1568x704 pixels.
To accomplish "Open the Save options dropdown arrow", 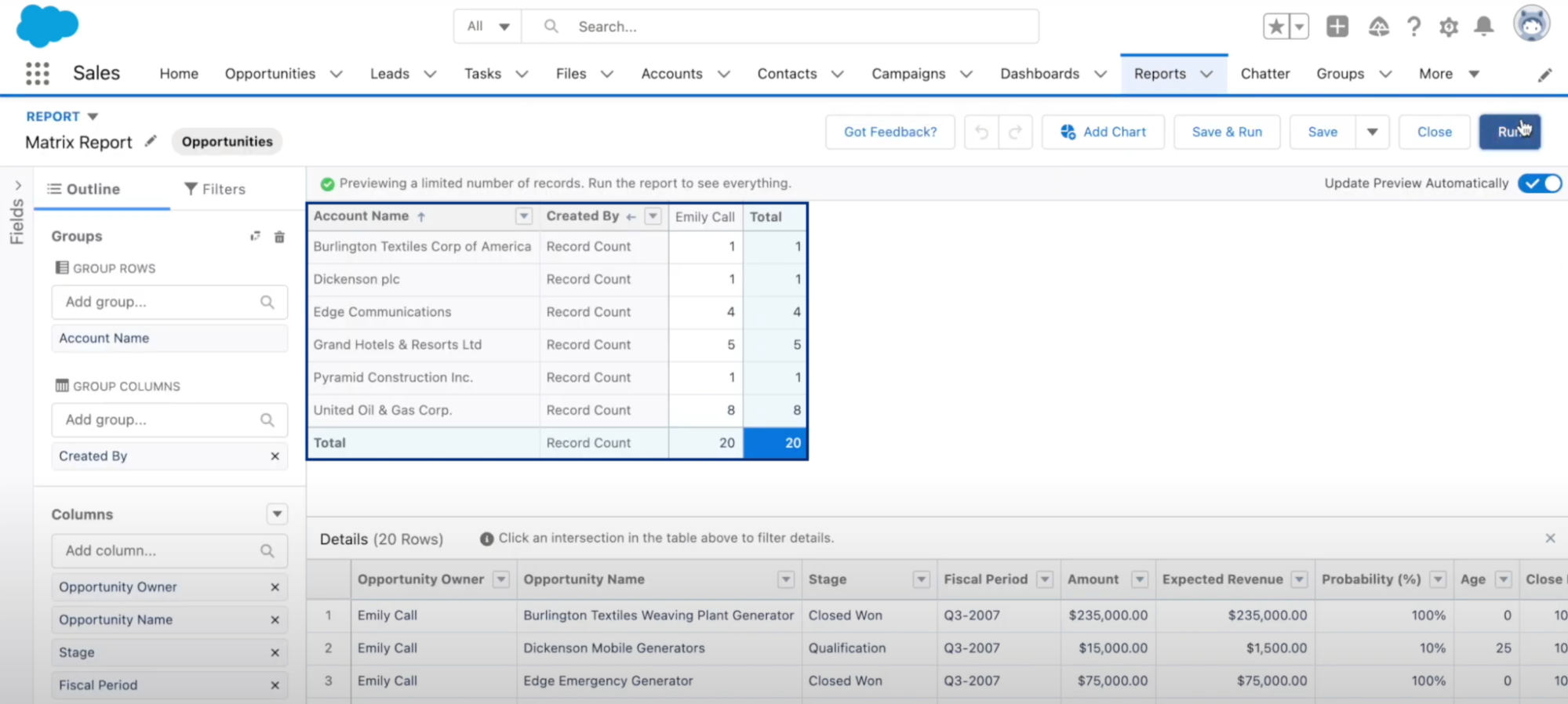I will click(x=1372, y=132).
